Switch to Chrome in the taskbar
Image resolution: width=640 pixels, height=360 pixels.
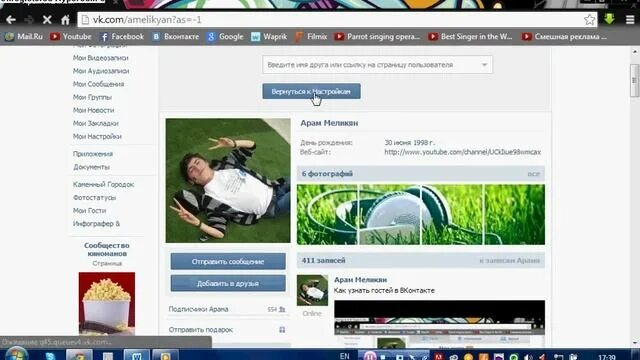79,355
